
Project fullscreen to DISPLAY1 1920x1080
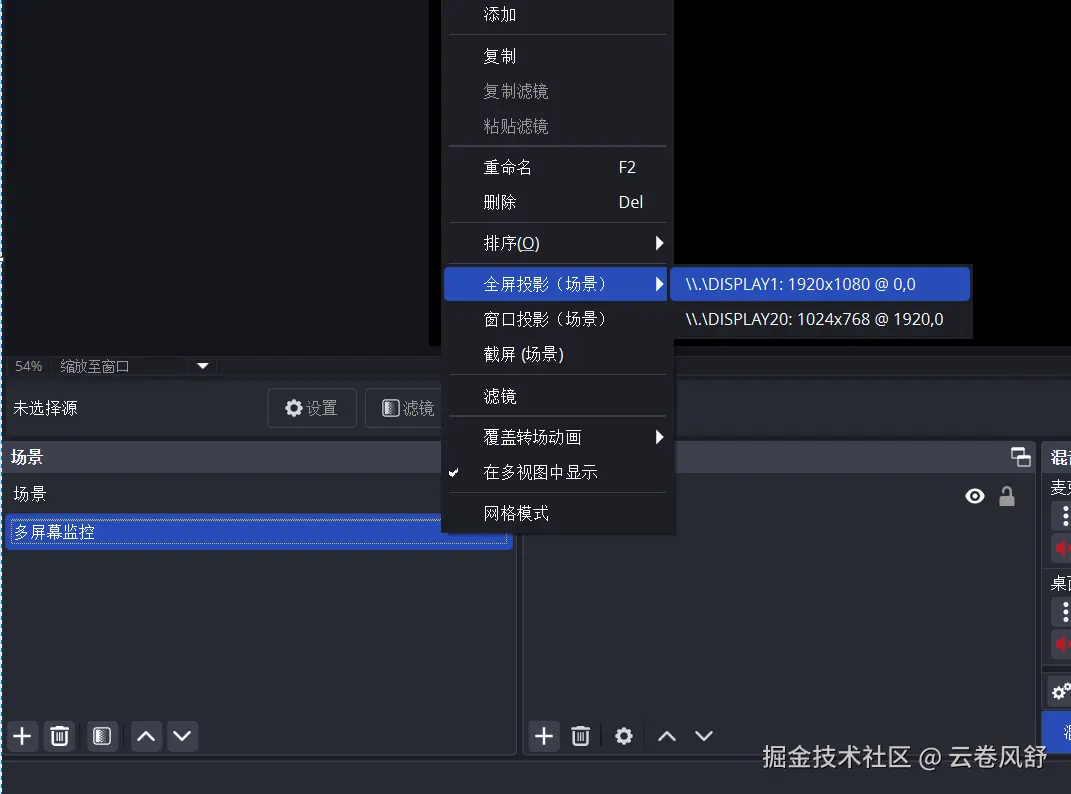pos(820,284)
